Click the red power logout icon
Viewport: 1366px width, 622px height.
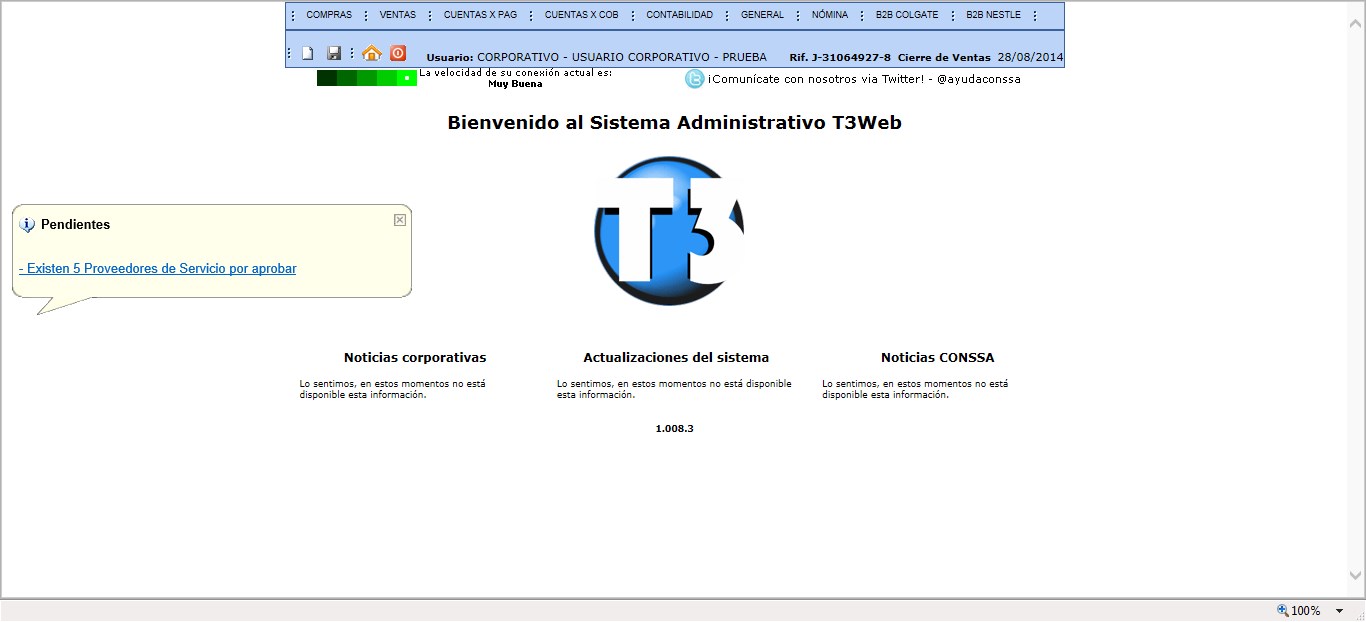(398, 53)
